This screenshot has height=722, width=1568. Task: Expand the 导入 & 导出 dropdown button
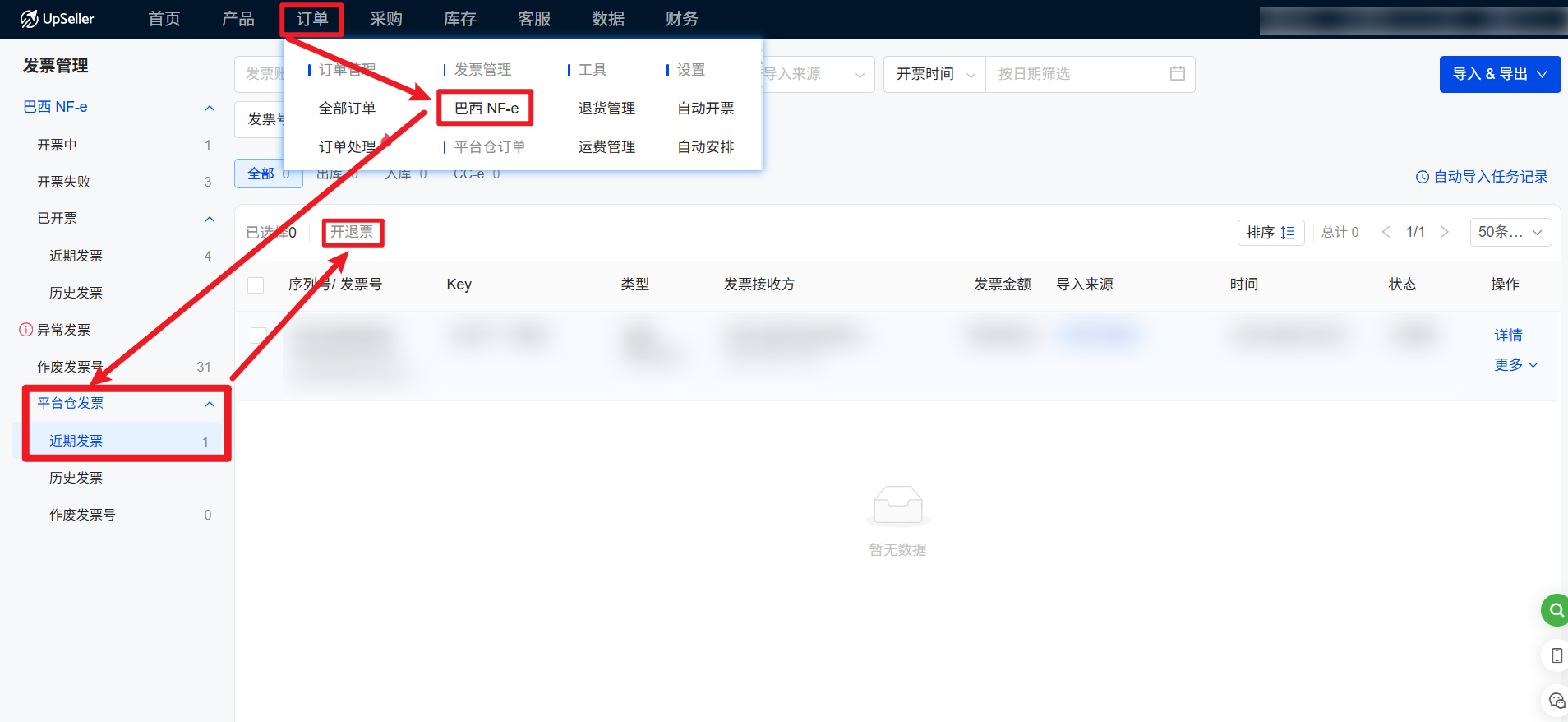tap(1499, 74)
